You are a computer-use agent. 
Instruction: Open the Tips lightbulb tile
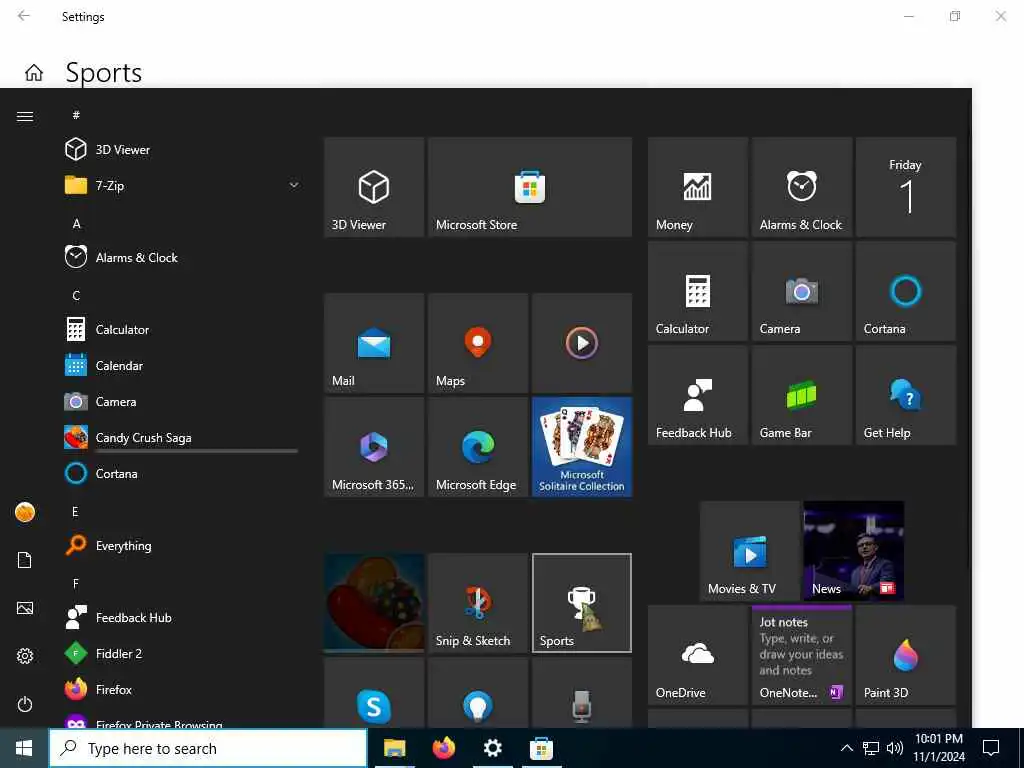tap(478, 693)
